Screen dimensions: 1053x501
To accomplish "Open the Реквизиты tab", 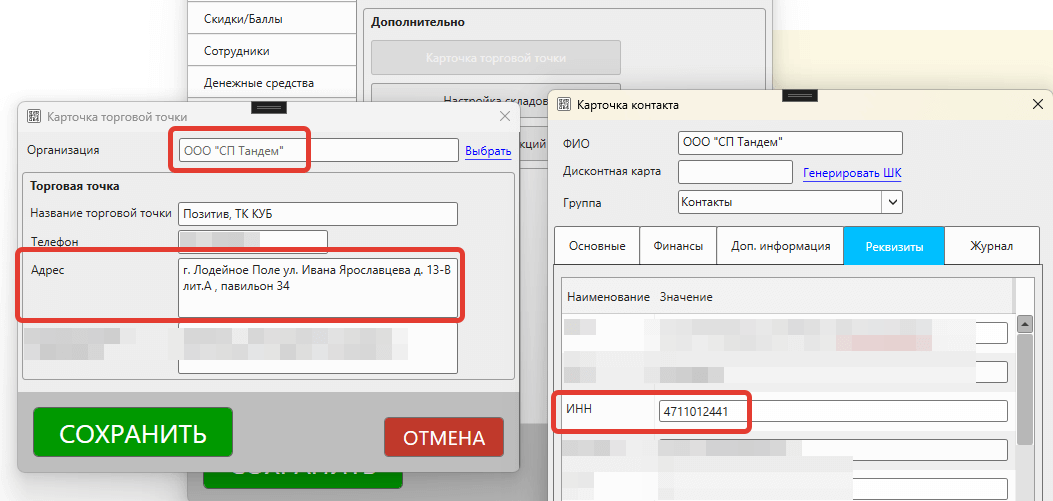I will point(893,246).
